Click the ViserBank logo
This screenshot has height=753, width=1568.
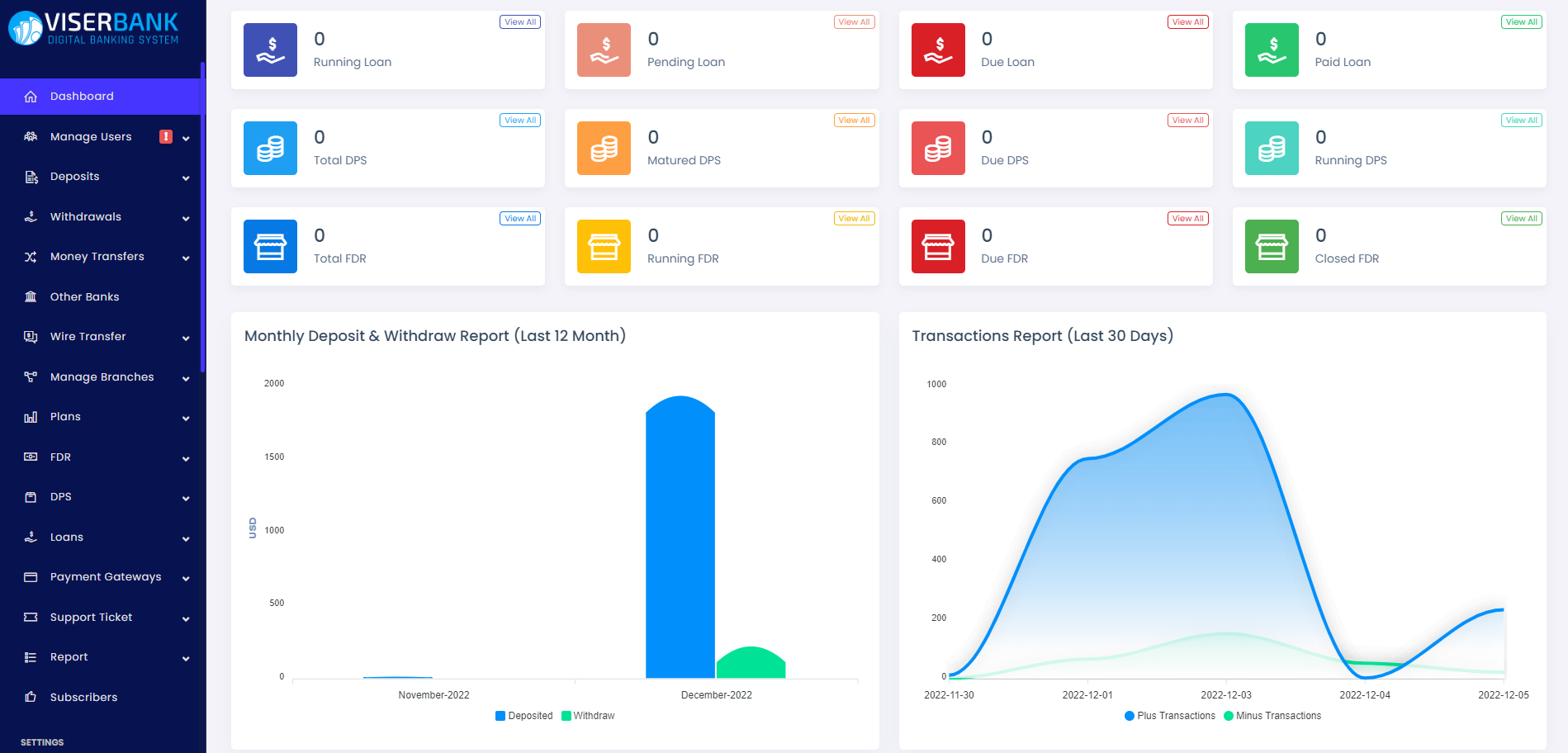[x=94, y=29]
